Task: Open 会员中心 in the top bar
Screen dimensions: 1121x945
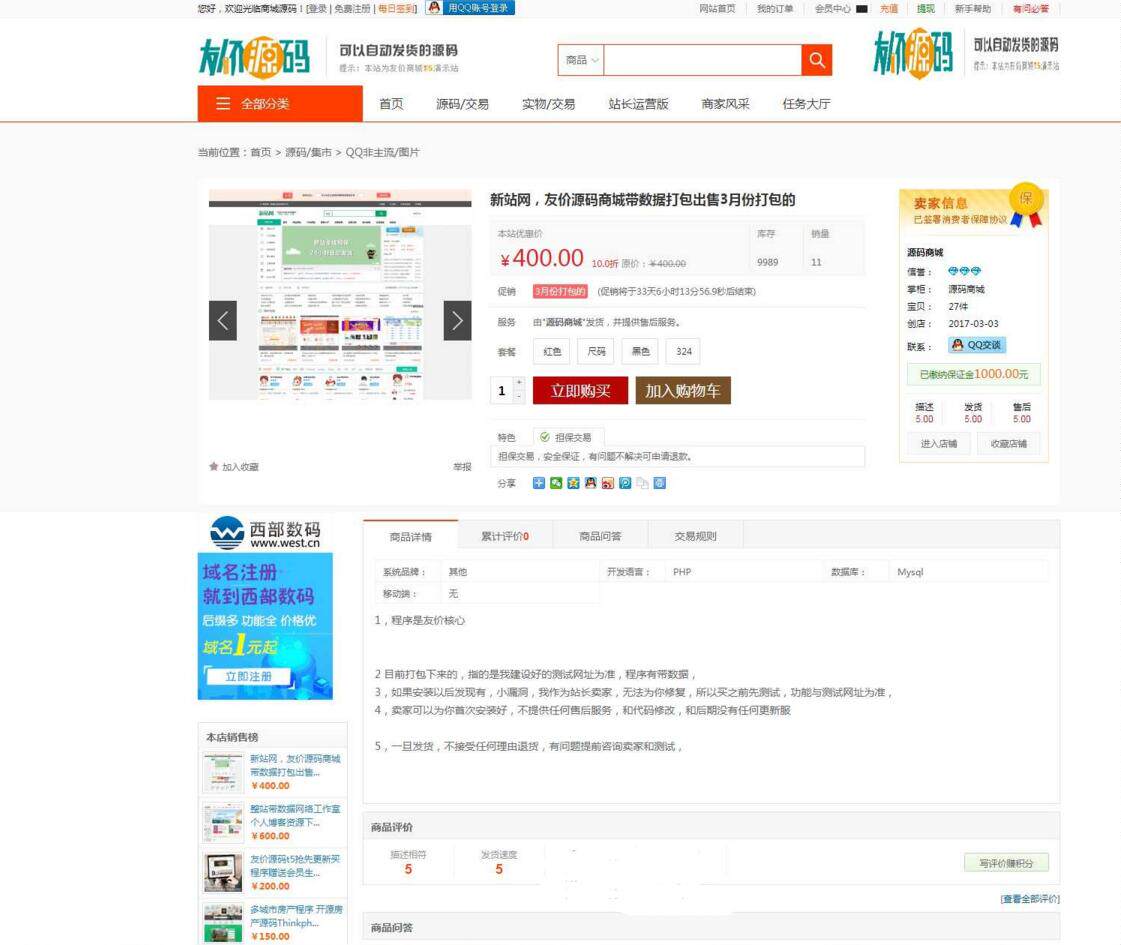Action: [x=832, y=9]
